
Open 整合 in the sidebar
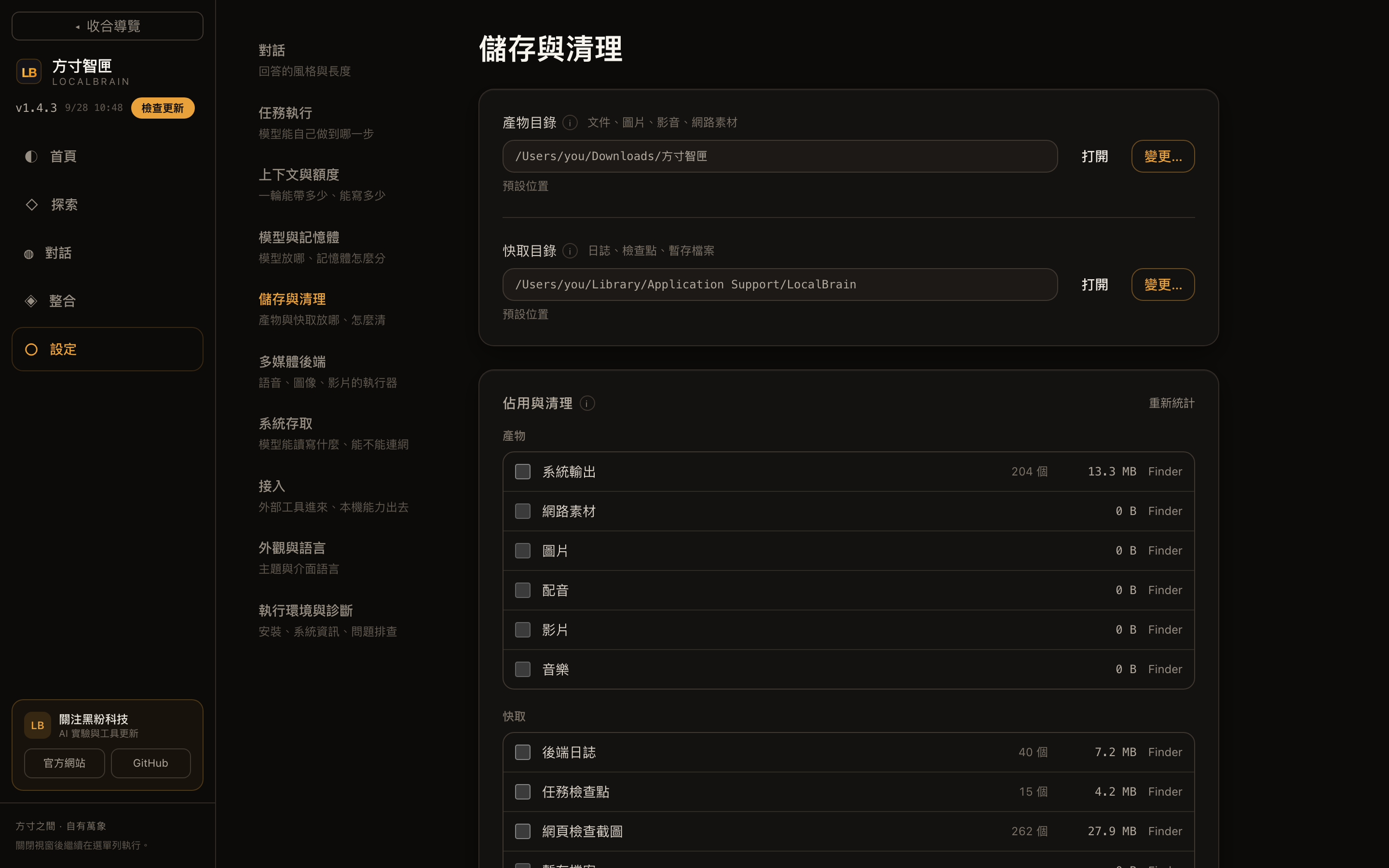coord(108,301)
